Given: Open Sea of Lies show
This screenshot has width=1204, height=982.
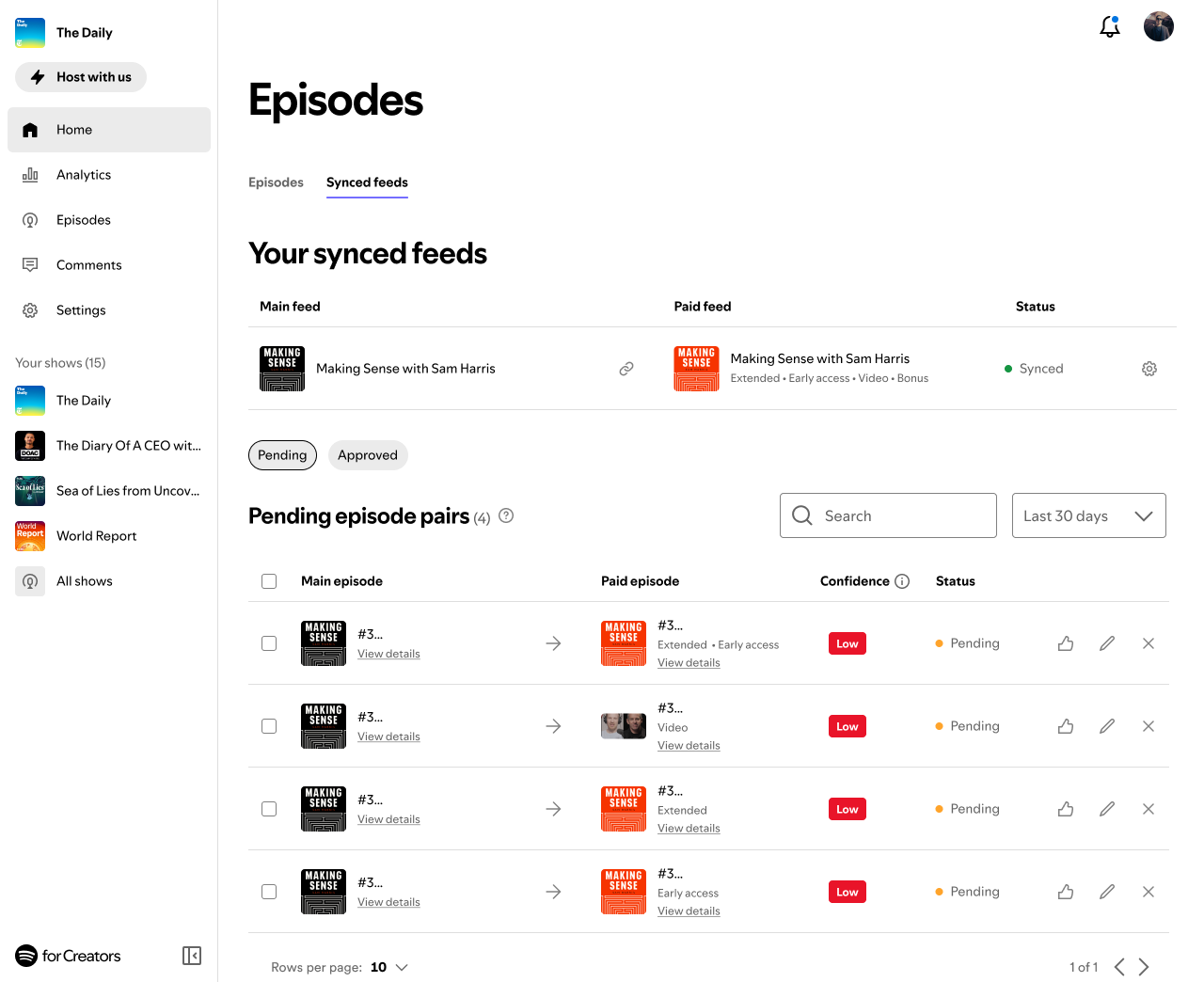Looking at the screenshot, I should [109, 491].
